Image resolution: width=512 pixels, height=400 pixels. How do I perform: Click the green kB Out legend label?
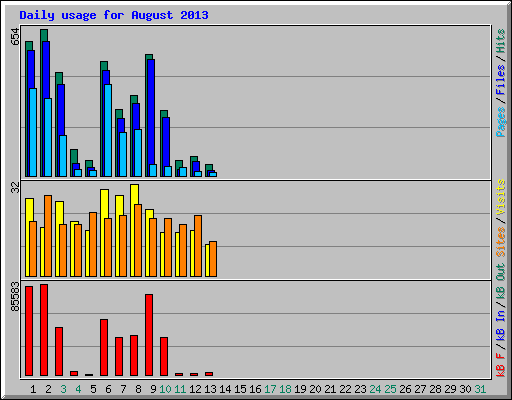(x=500, y=282)
